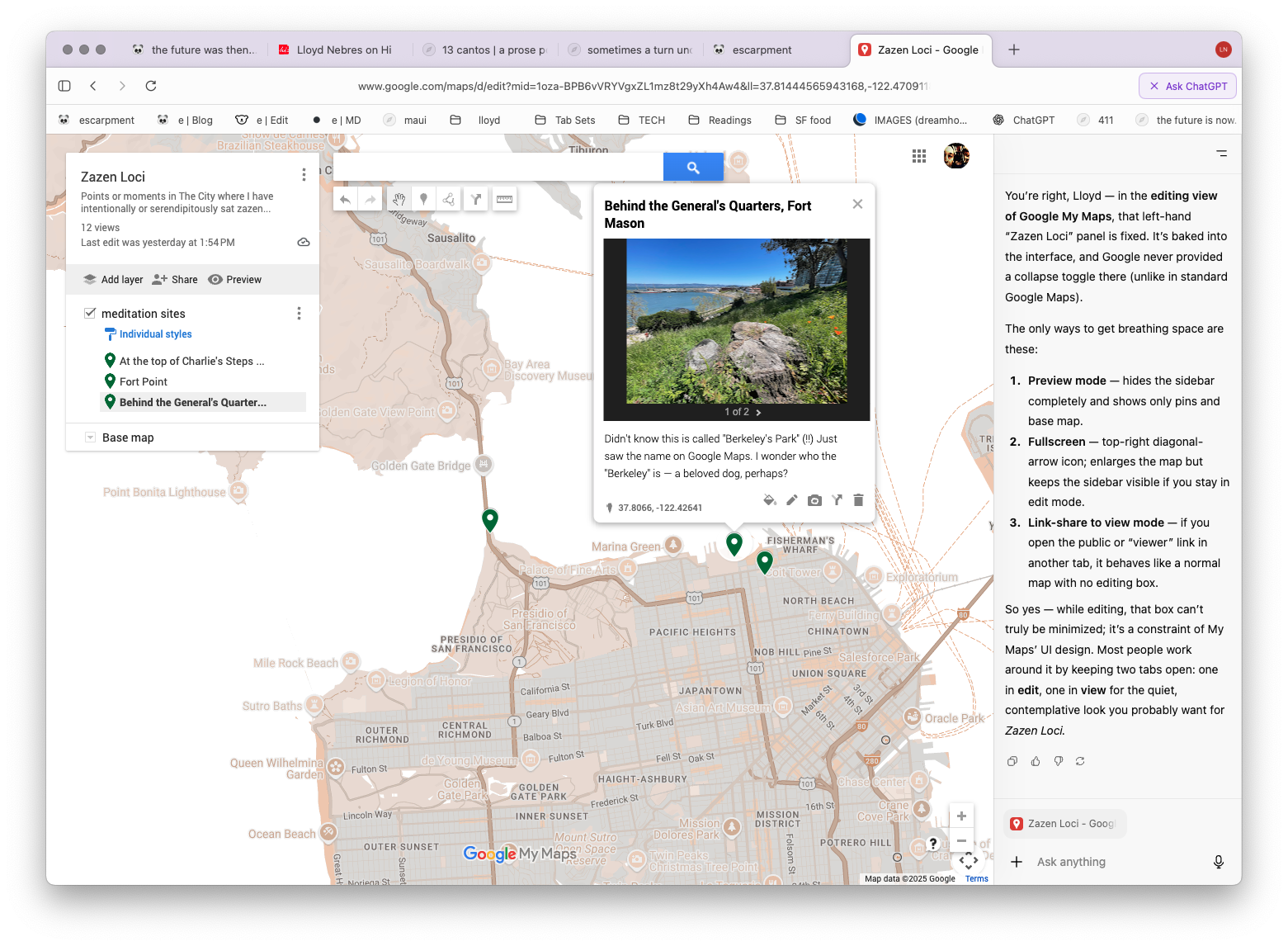This screenshot has width=1288, height=946.
Task: Uncheck the meditation sites layer checkbox
Action: [x=90, y=313]
